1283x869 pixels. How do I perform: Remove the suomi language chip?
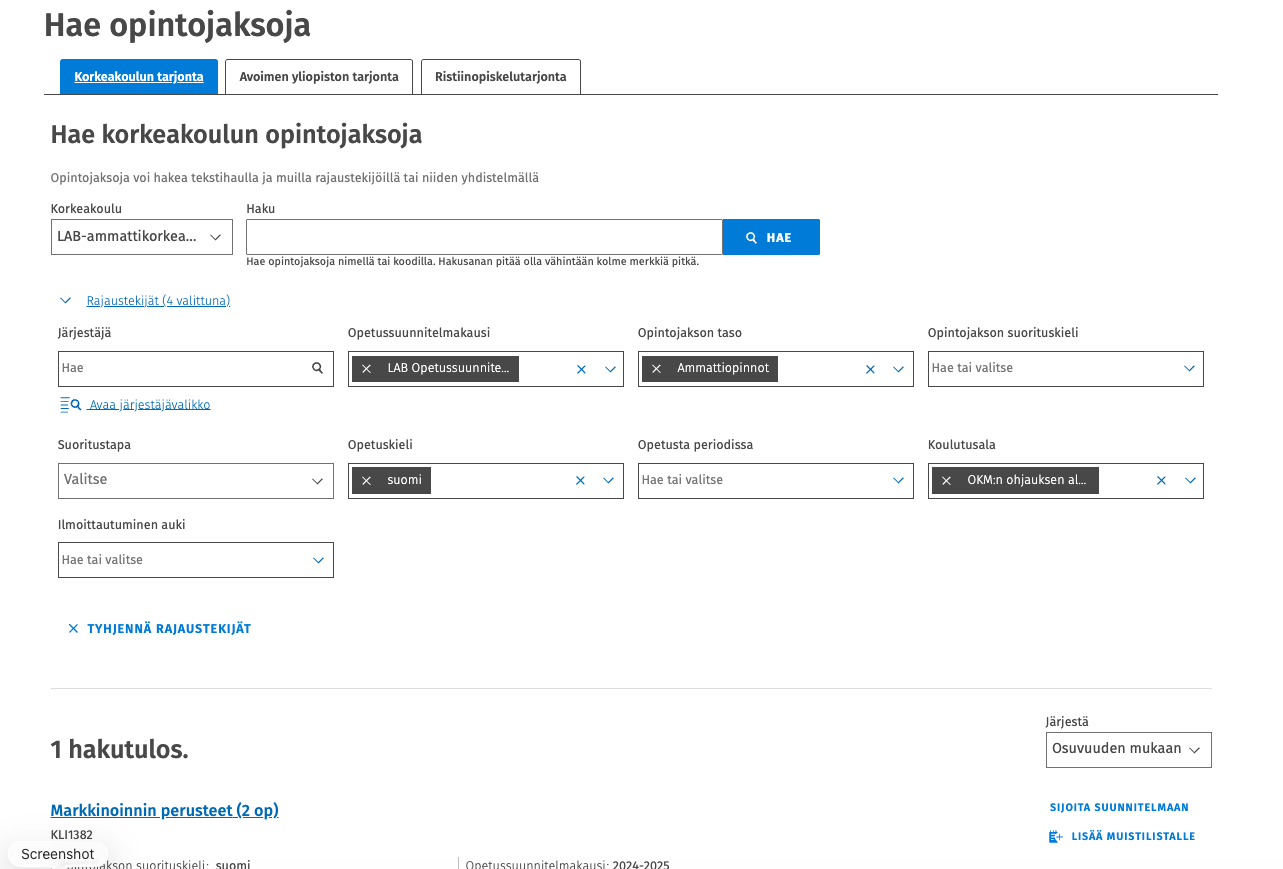point(367,481)
